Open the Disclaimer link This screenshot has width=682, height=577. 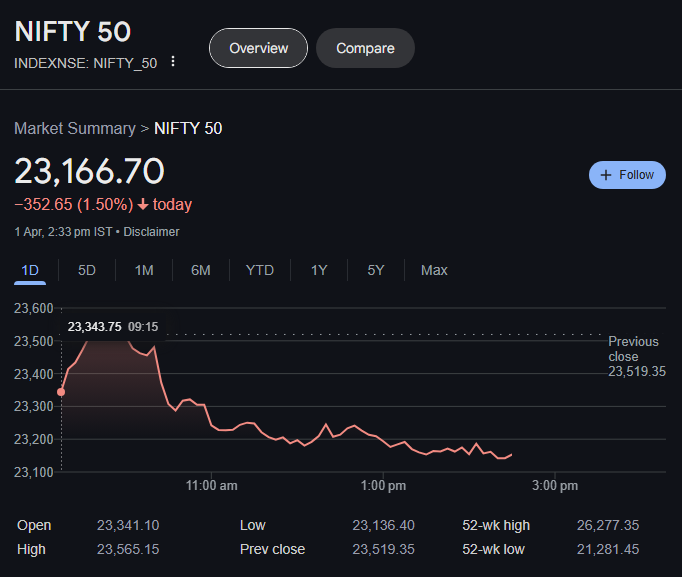[x=151, y=232]
